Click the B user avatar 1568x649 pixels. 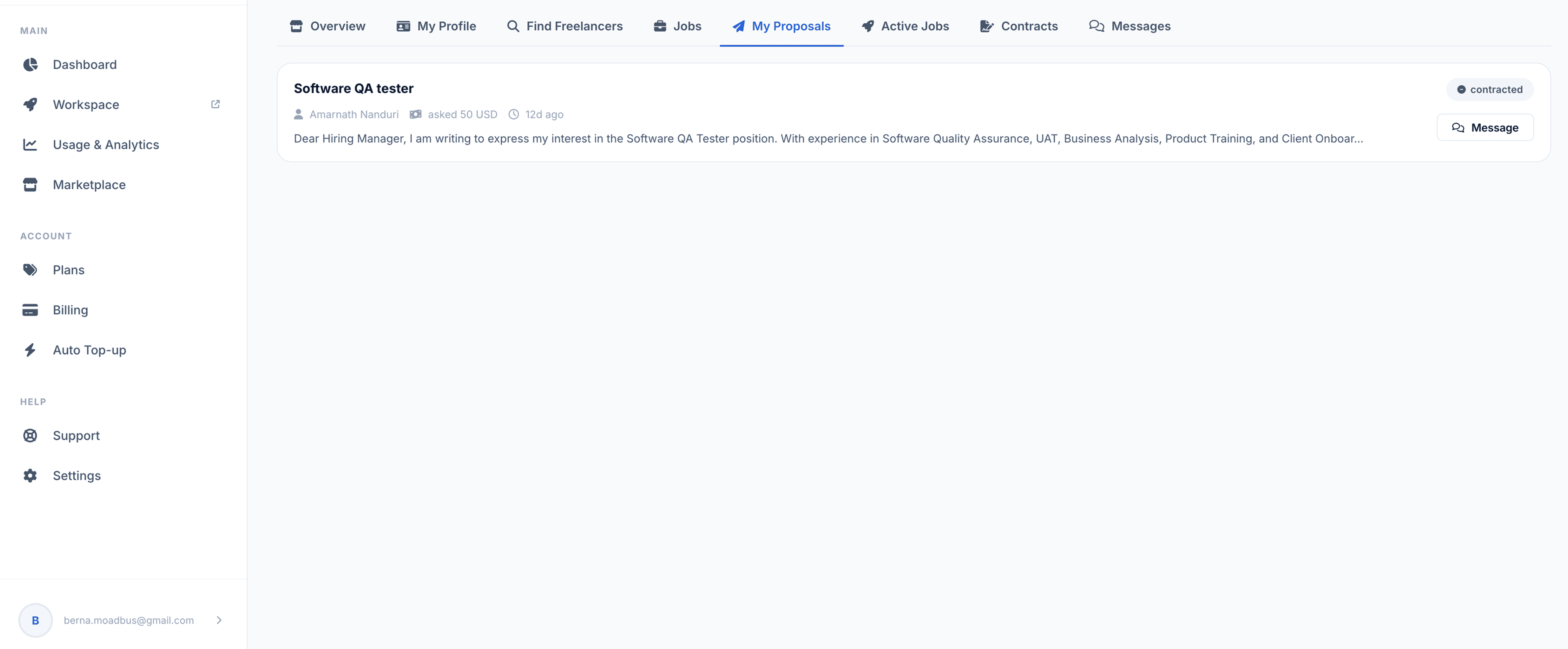click(x=35, y=620)
